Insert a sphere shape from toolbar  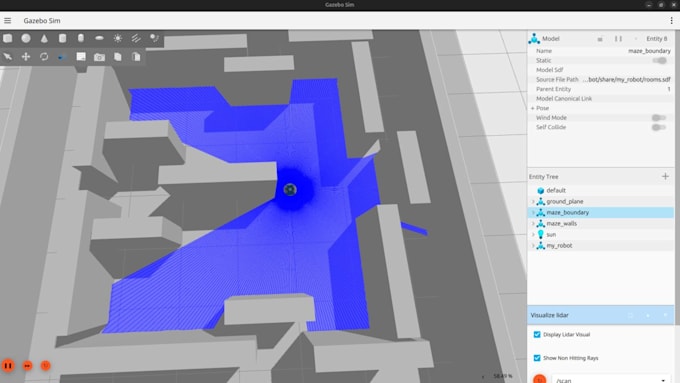(x=26, y=38)
